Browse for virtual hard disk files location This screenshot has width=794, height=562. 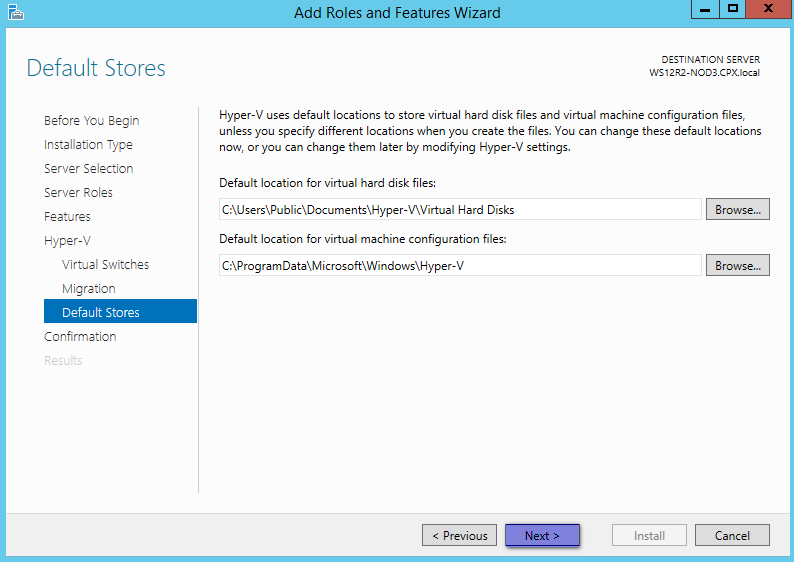tap(738, 209)
